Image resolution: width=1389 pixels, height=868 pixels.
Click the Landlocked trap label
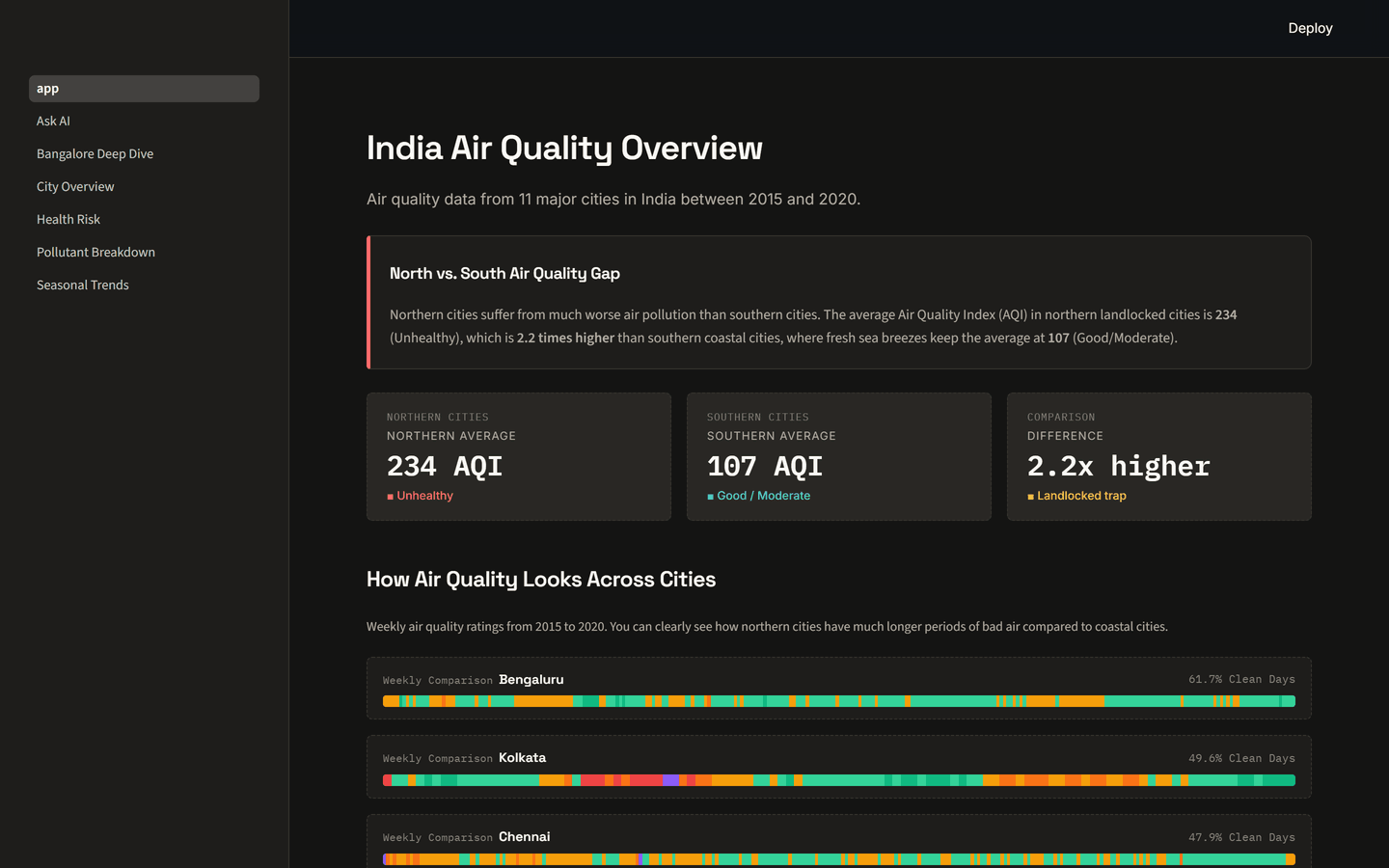point(1076,496)
